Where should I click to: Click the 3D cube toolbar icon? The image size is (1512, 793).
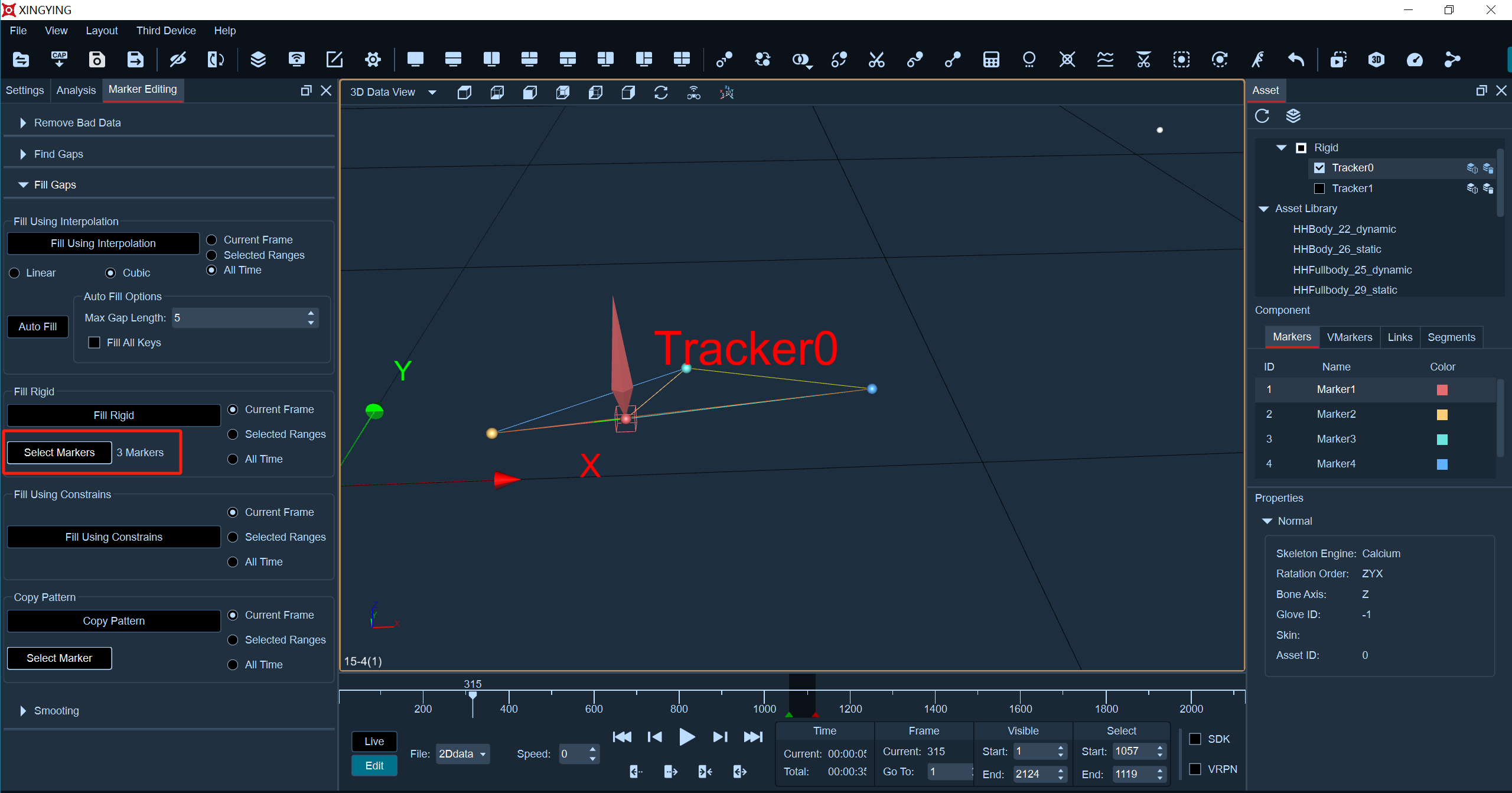click(1376, 59)
